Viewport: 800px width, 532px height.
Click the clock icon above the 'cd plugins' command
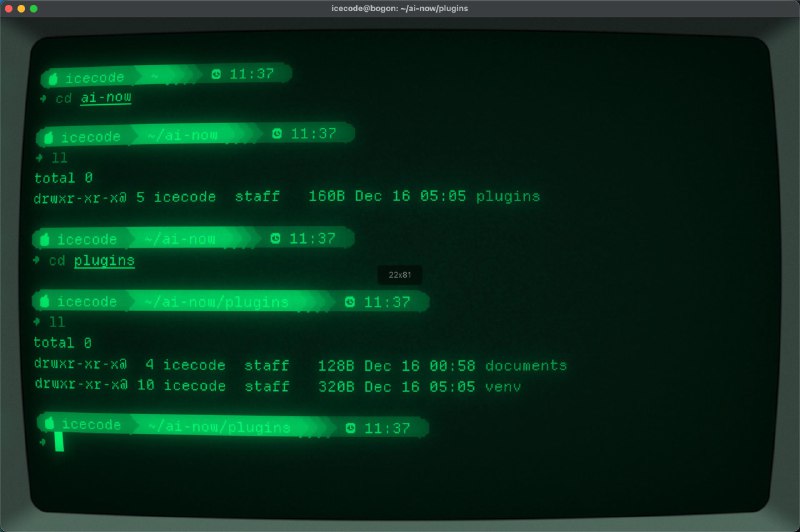coord(275,239)
